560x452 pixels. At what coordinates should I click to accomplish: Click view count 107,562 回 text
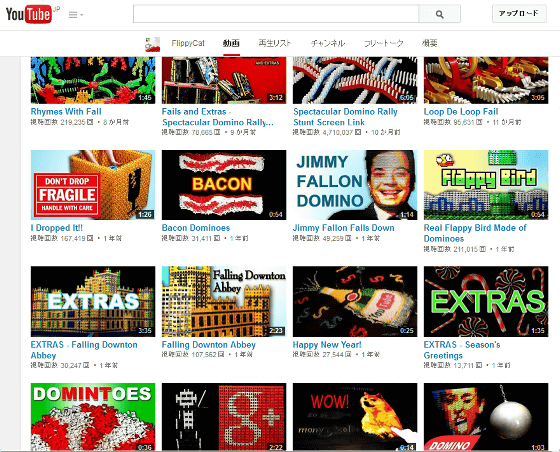coord(193,355)
